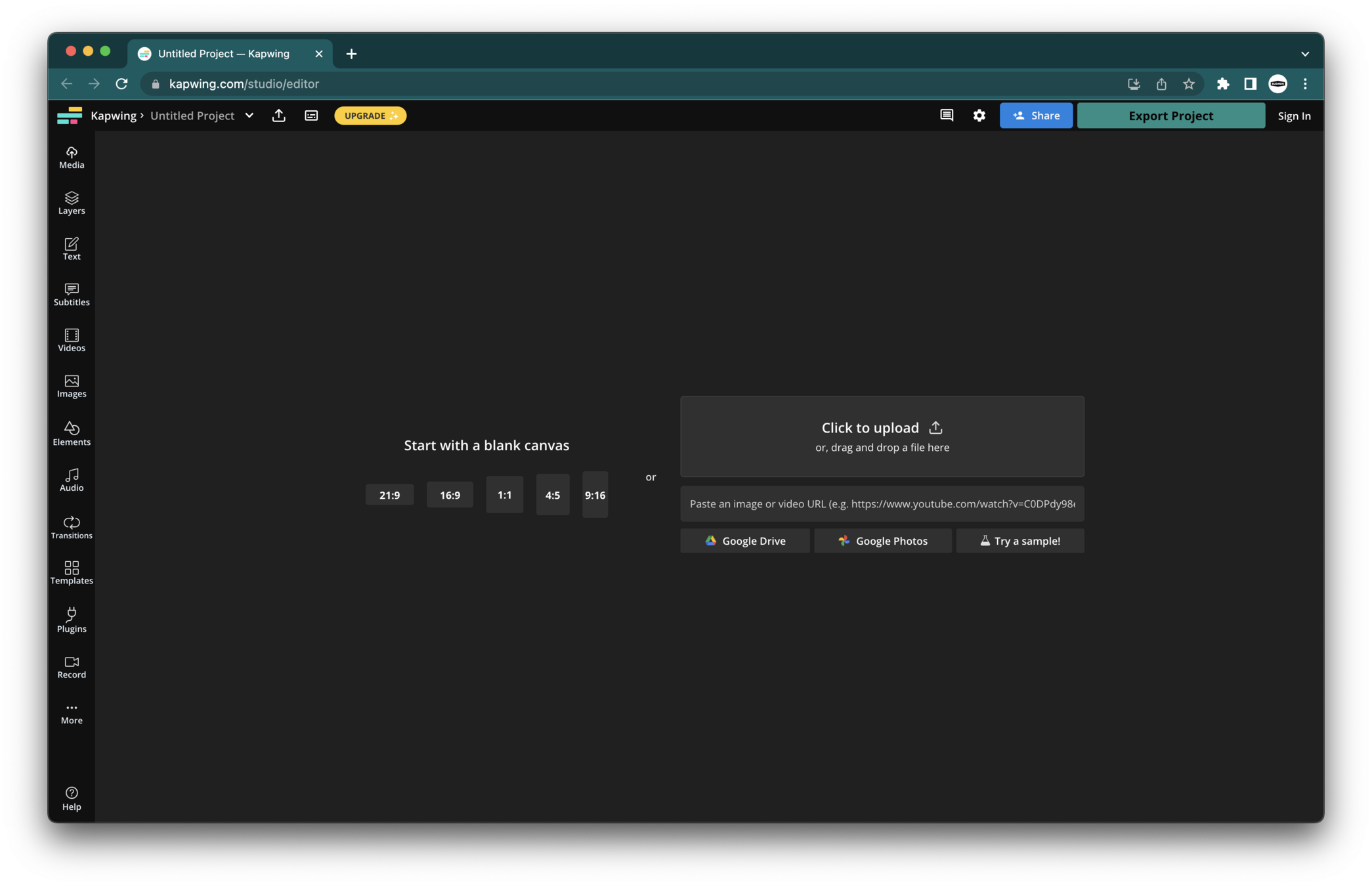
Task: Click the Record sidebar icon
Action: pyautogui.click(x=72, y=667)
